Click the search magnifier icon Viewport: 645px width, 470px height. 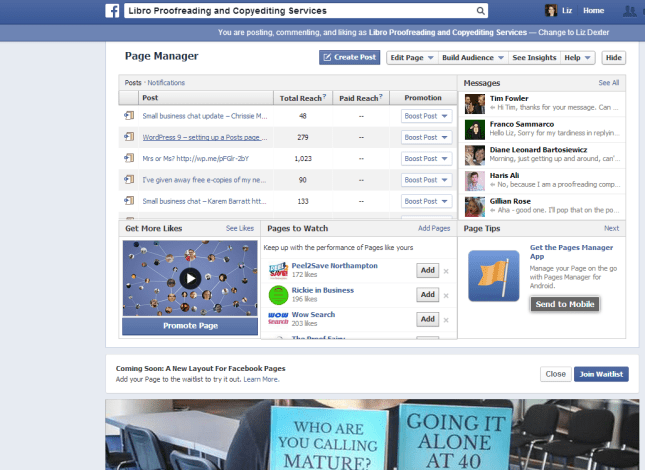(x=480, y=11)
